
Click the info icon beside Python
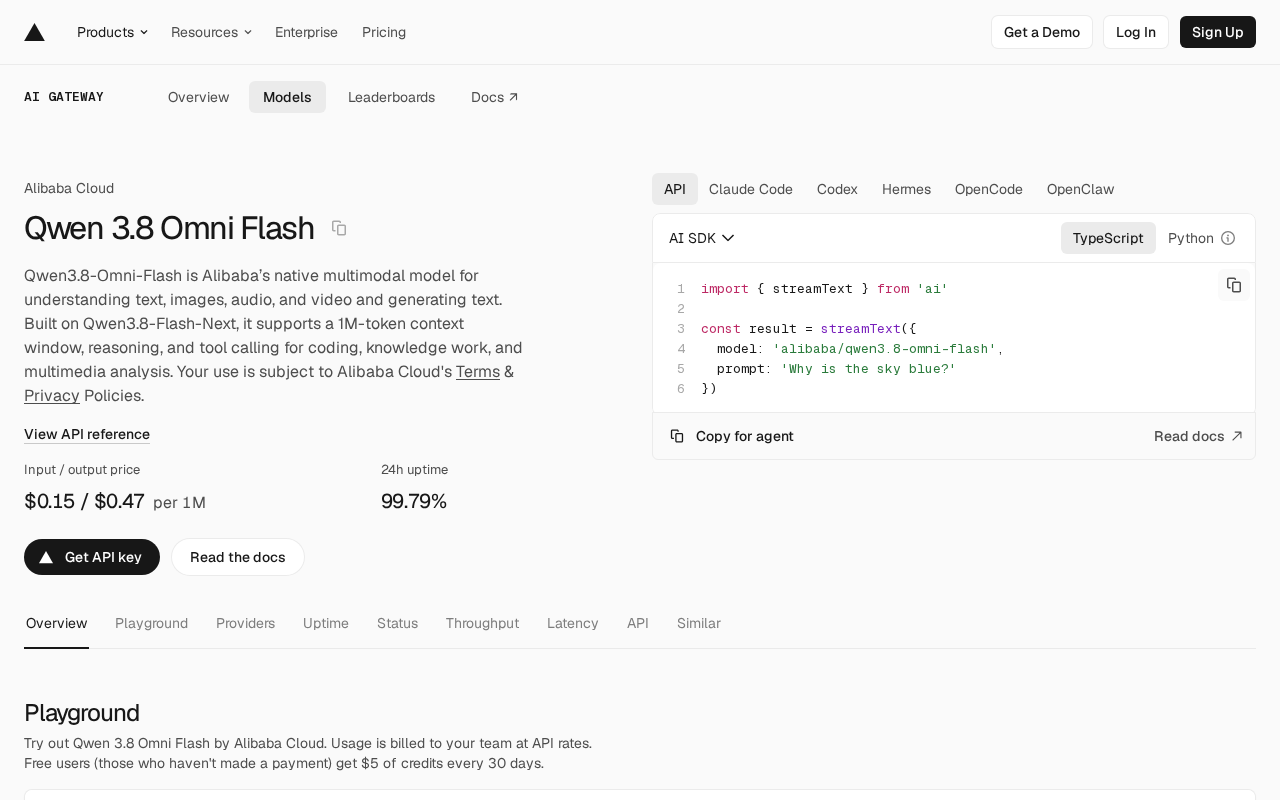click(1228, 238)
